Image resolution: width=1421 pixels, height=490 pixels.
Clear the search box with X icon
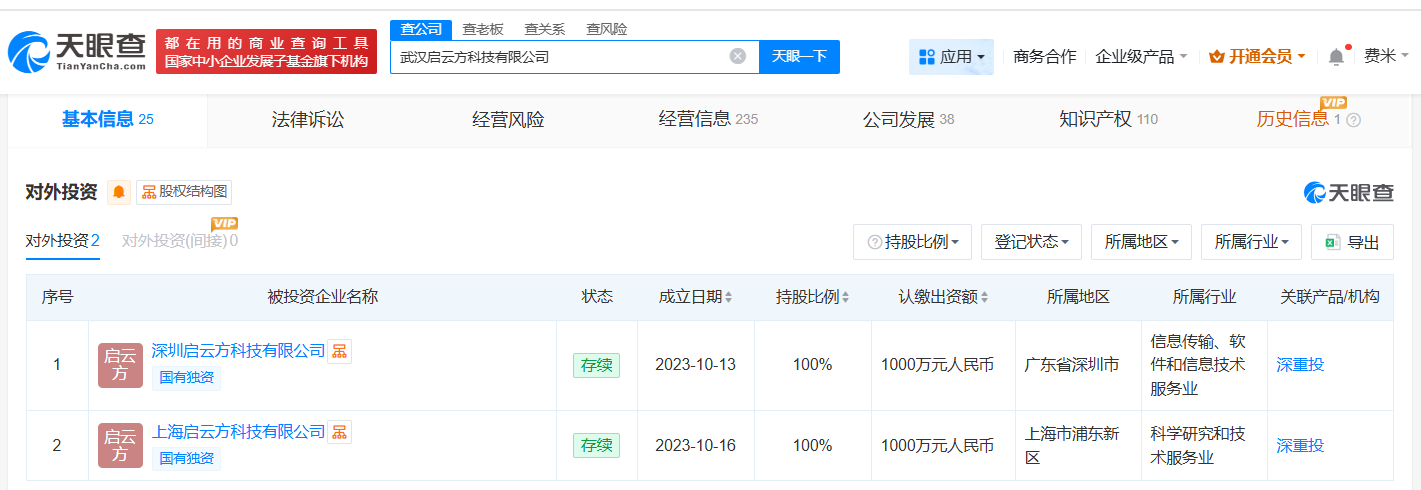pos(738,56)
